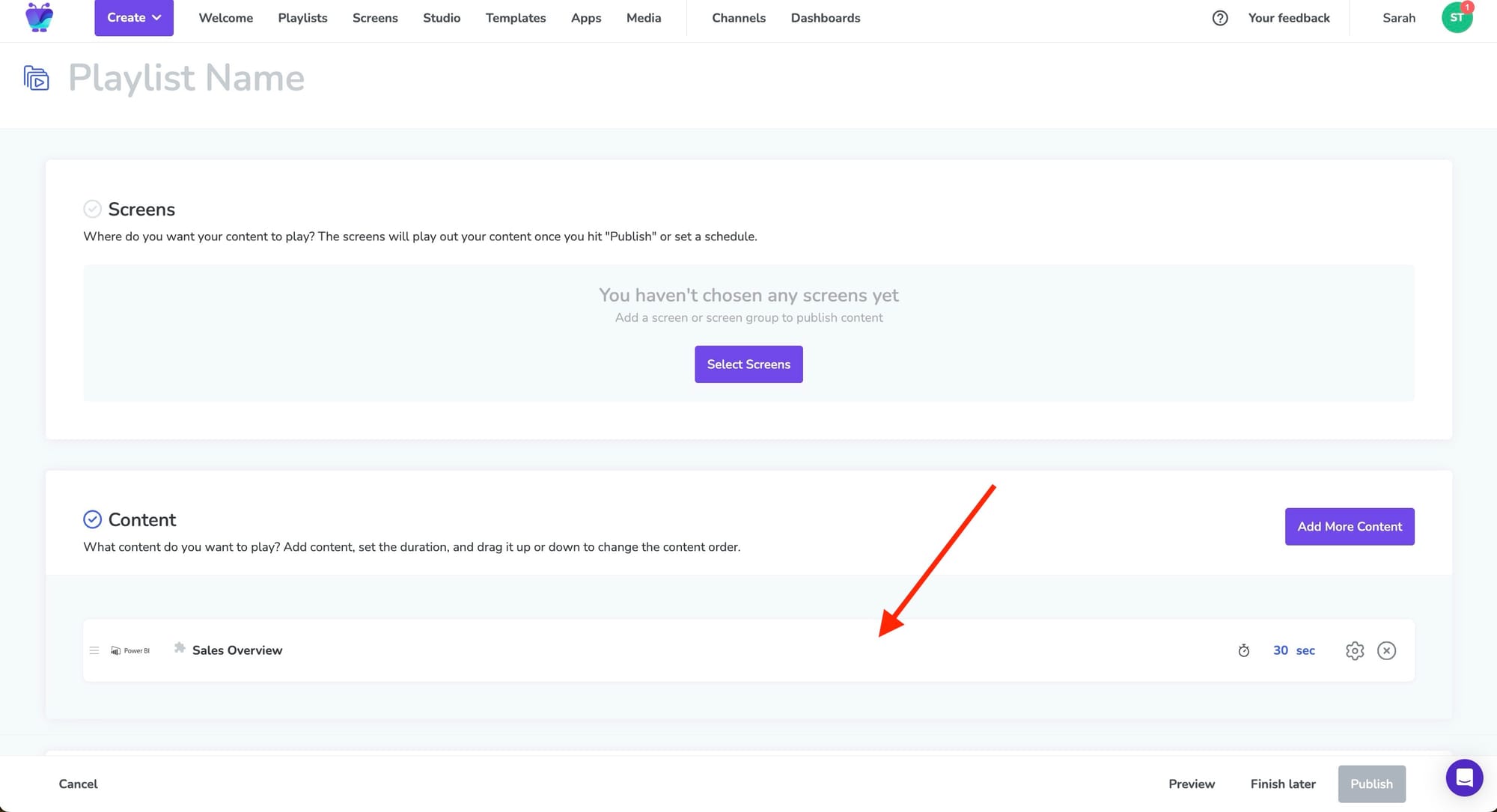Open the Templates page
Screen dimensions: 1497x812
point(516,18)
